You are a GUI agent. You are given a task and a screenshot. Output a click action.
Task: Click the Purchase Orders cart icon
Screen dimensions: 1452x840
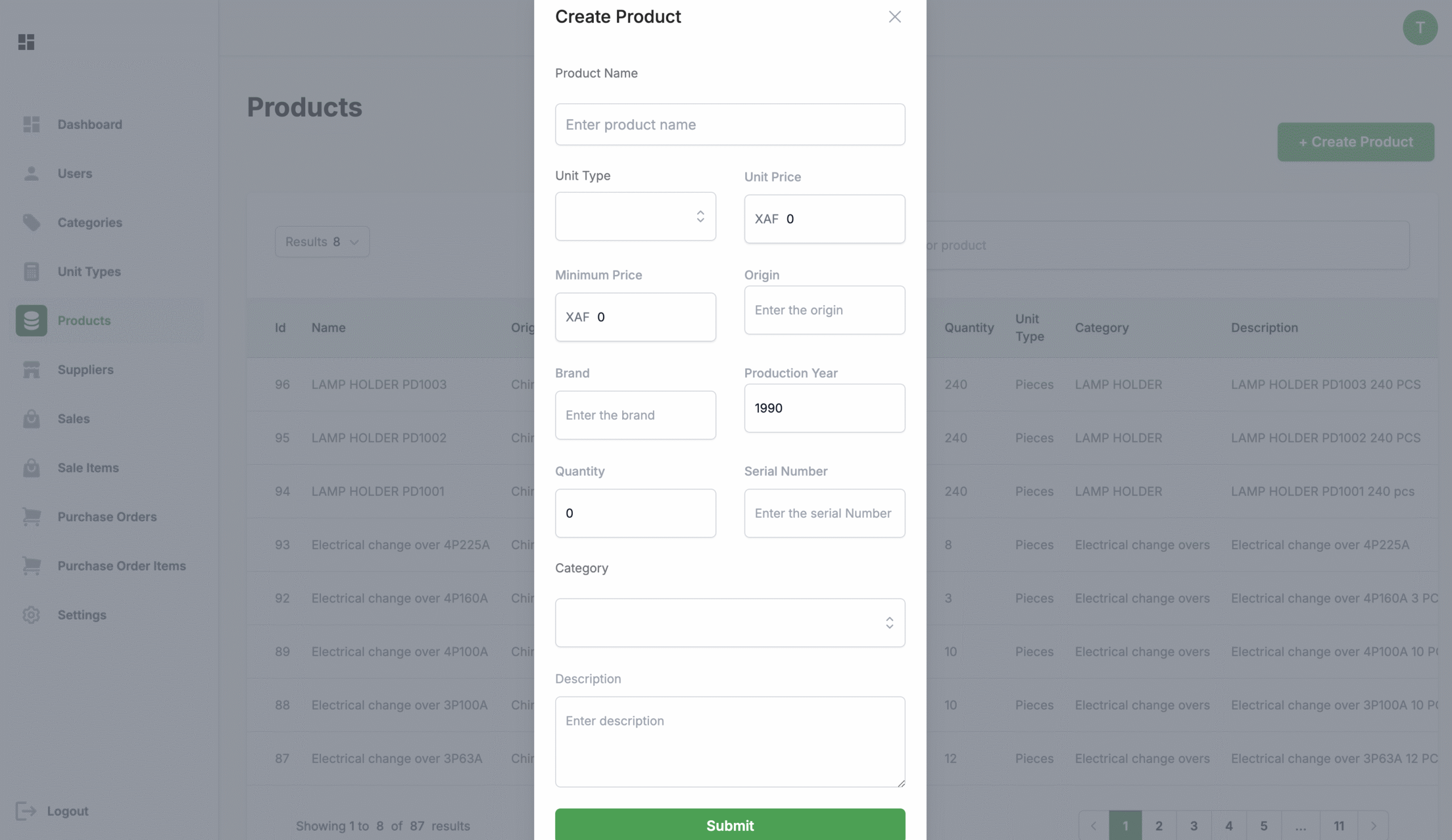[32, 517]
